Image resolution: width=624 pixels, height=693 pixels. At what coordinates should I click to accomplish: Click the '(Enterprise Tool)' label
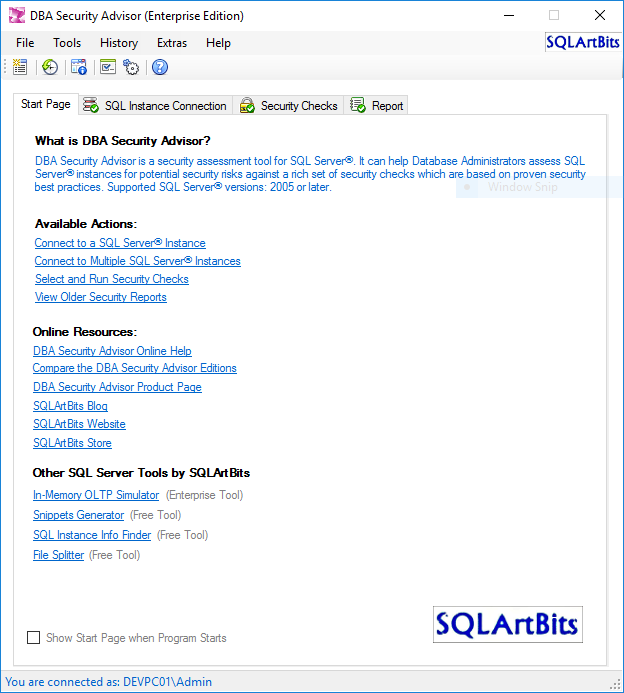coord(205,495)
